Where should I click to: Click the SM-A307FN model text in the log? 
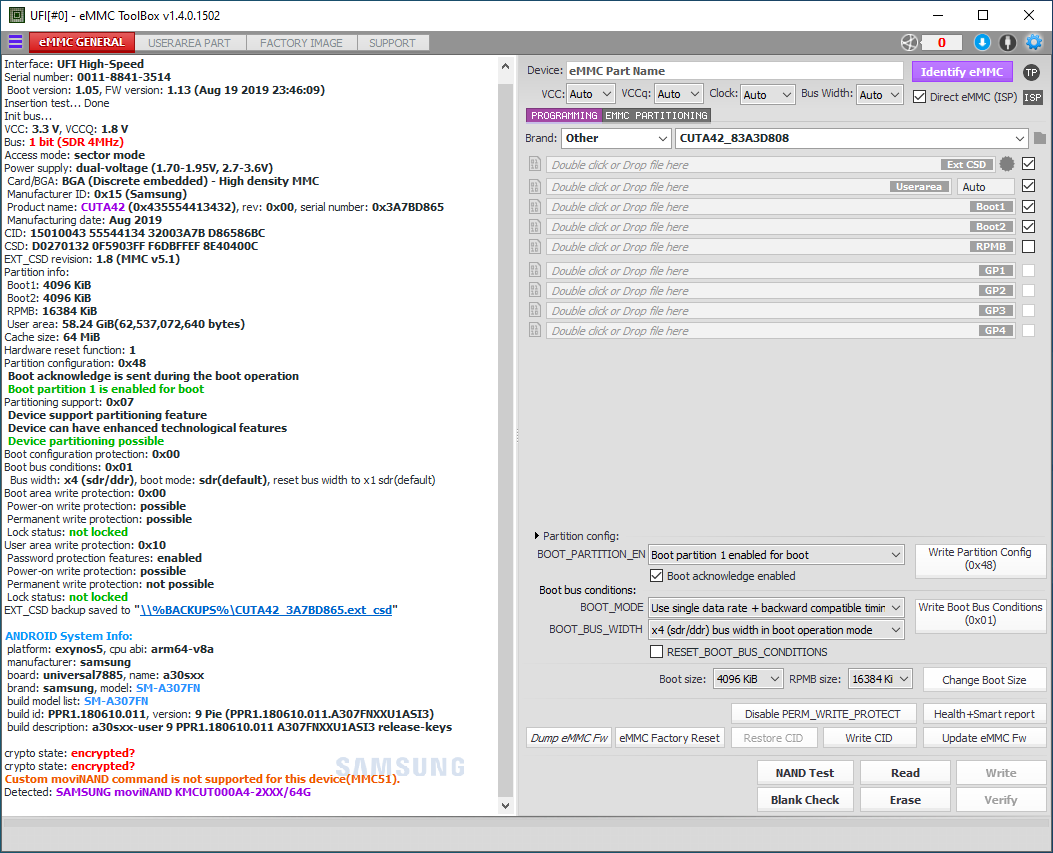coord(168,688)
